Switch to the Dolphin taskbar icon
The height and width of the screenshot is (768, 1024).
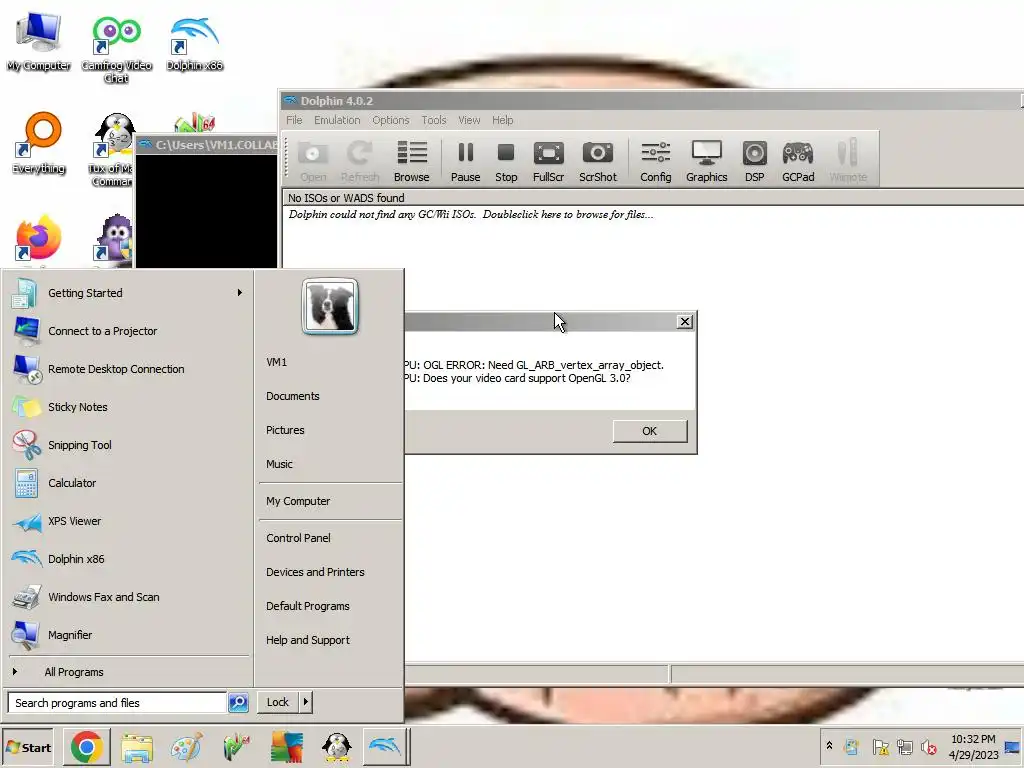(385, 746)
